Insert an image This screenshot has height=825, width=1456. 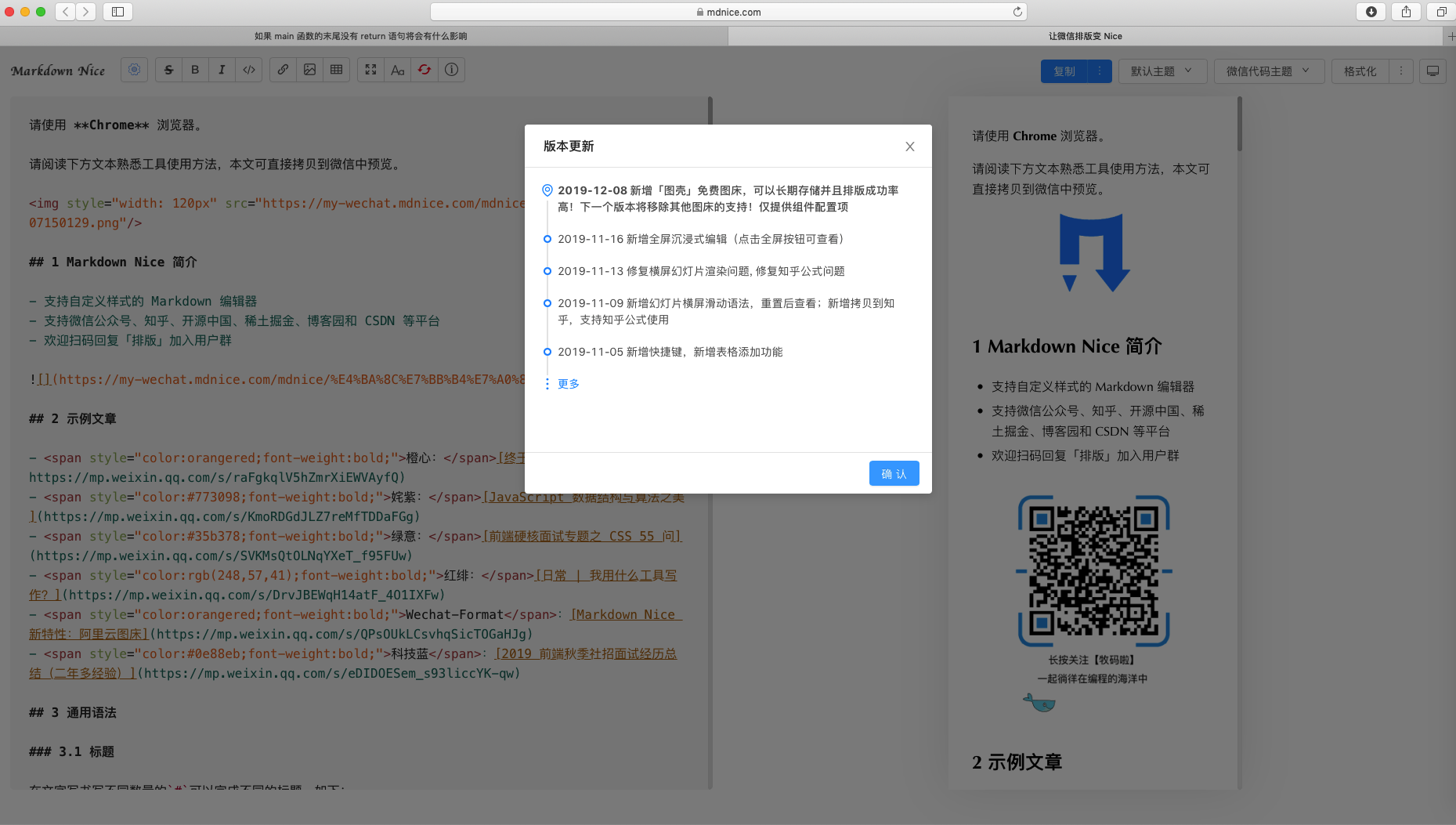click(x=310, y=70)
